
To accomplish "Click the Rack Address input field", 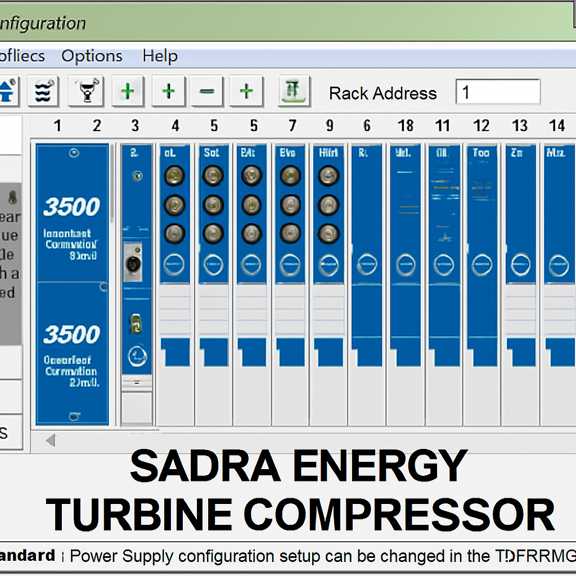I will [x=498, y=92].
